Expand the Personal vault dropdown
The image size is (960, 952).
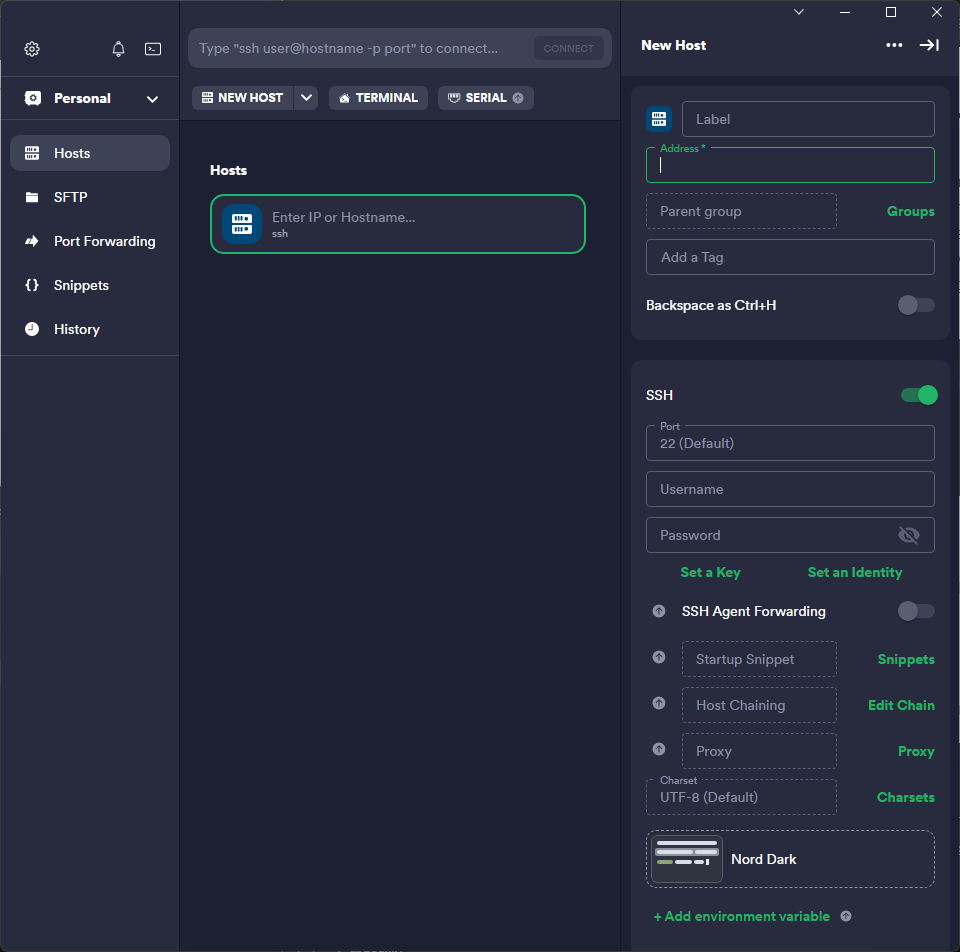tap(152, 99)
